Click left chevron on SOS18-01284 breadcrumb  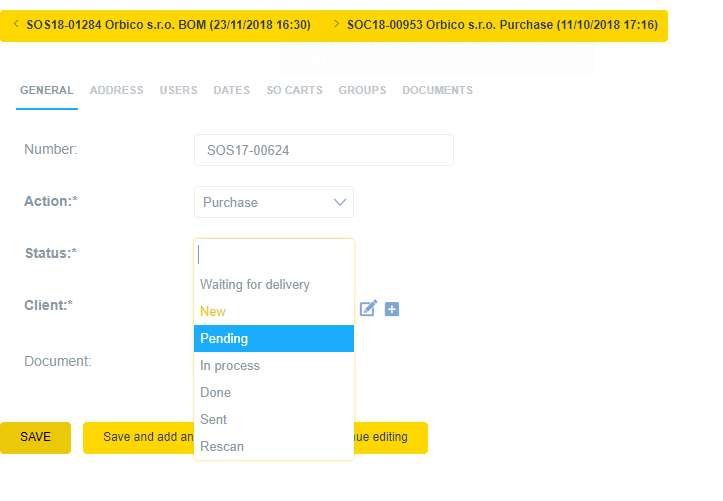(15, 24)
